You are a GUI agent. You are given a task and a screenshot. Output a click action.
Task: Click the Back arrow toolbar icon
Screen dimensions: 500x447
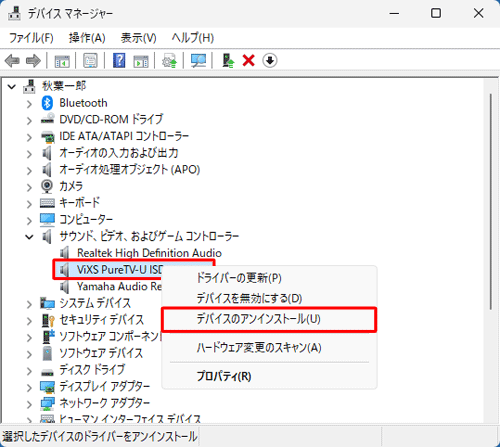point(12,61)
